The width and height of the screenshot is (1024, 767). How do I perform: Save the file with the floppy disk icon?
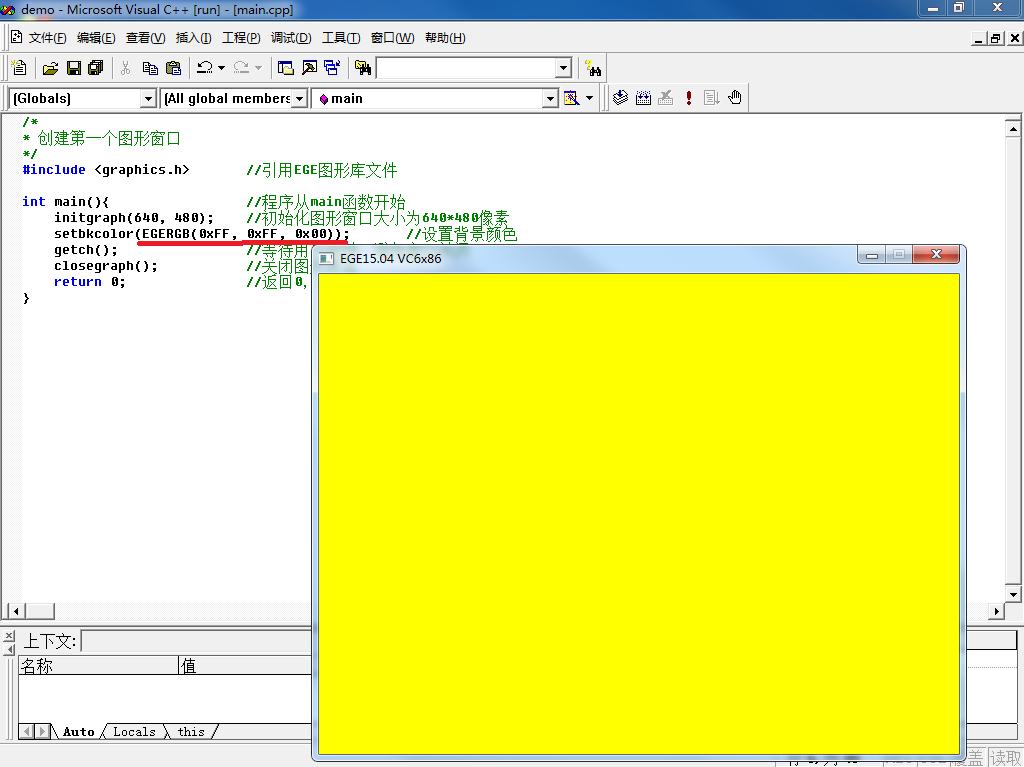click(73, 68)
